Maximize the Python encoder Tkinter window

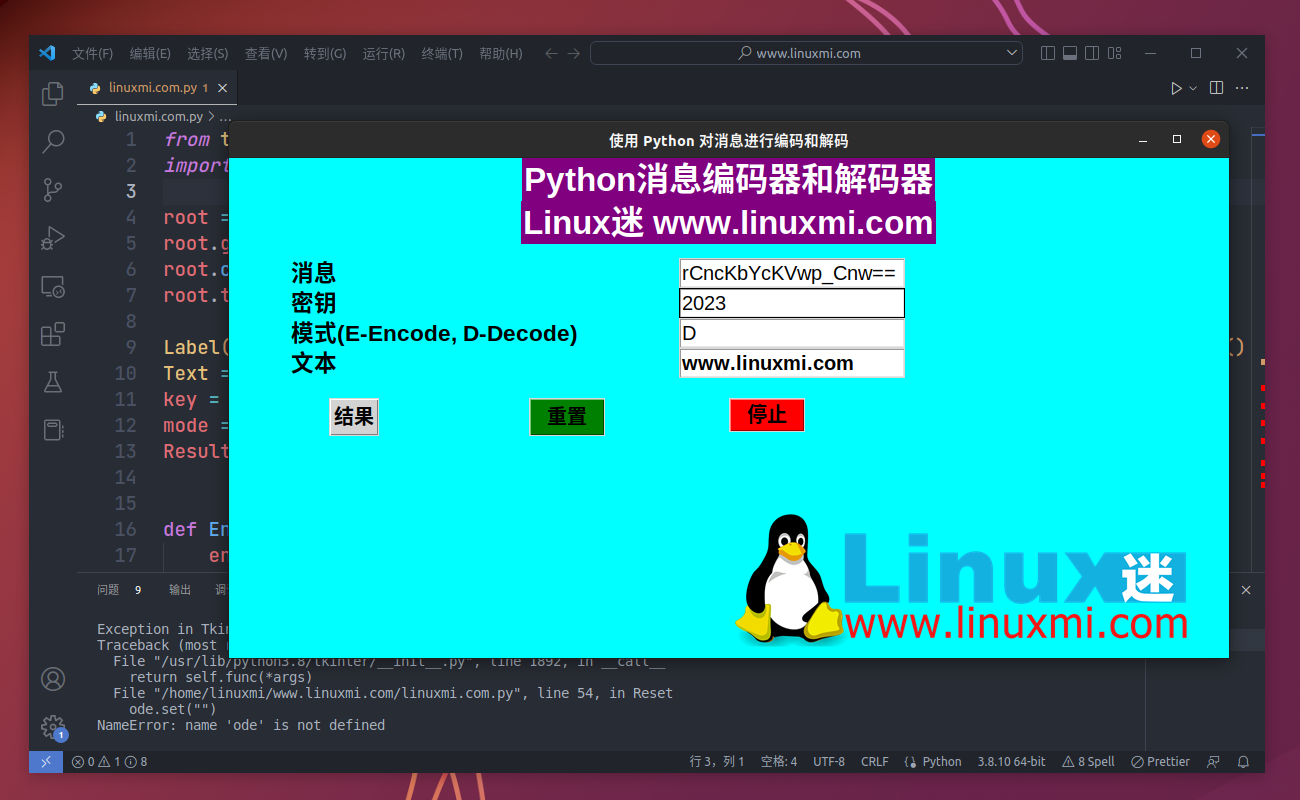click(x=1177, y=140)
